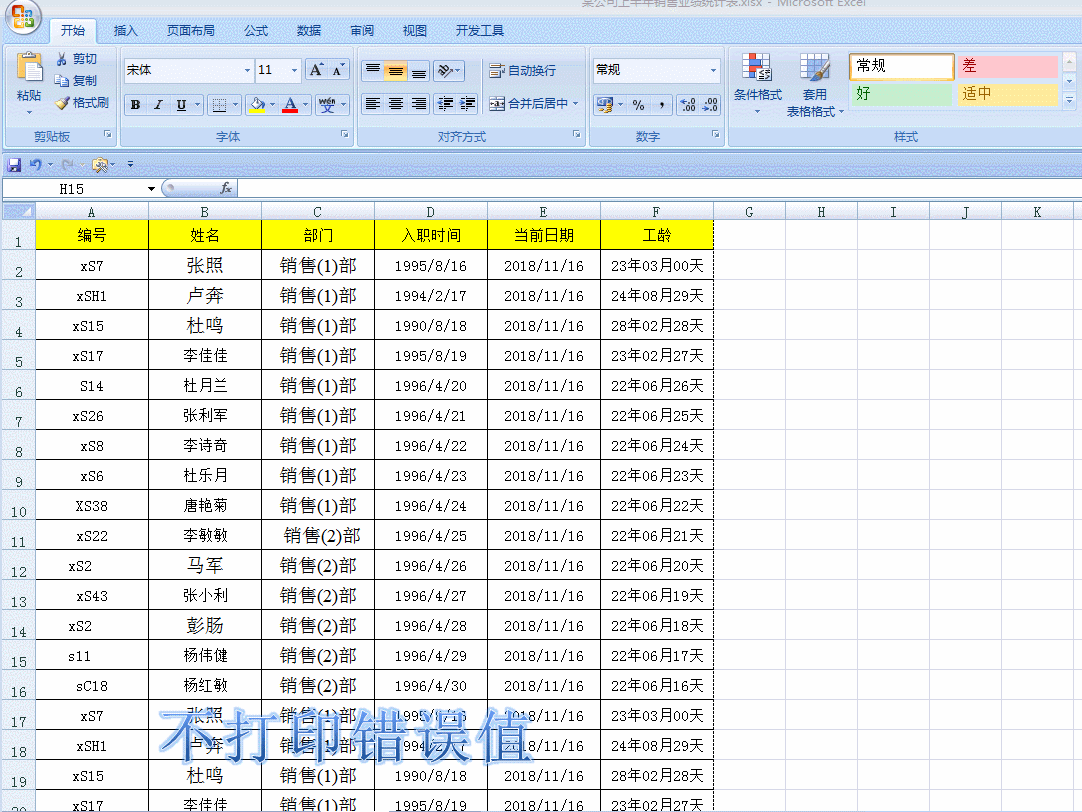This screenshot has width=1082, height=812.
Task: Click the text orientation icon
Action: pos(446,70)
